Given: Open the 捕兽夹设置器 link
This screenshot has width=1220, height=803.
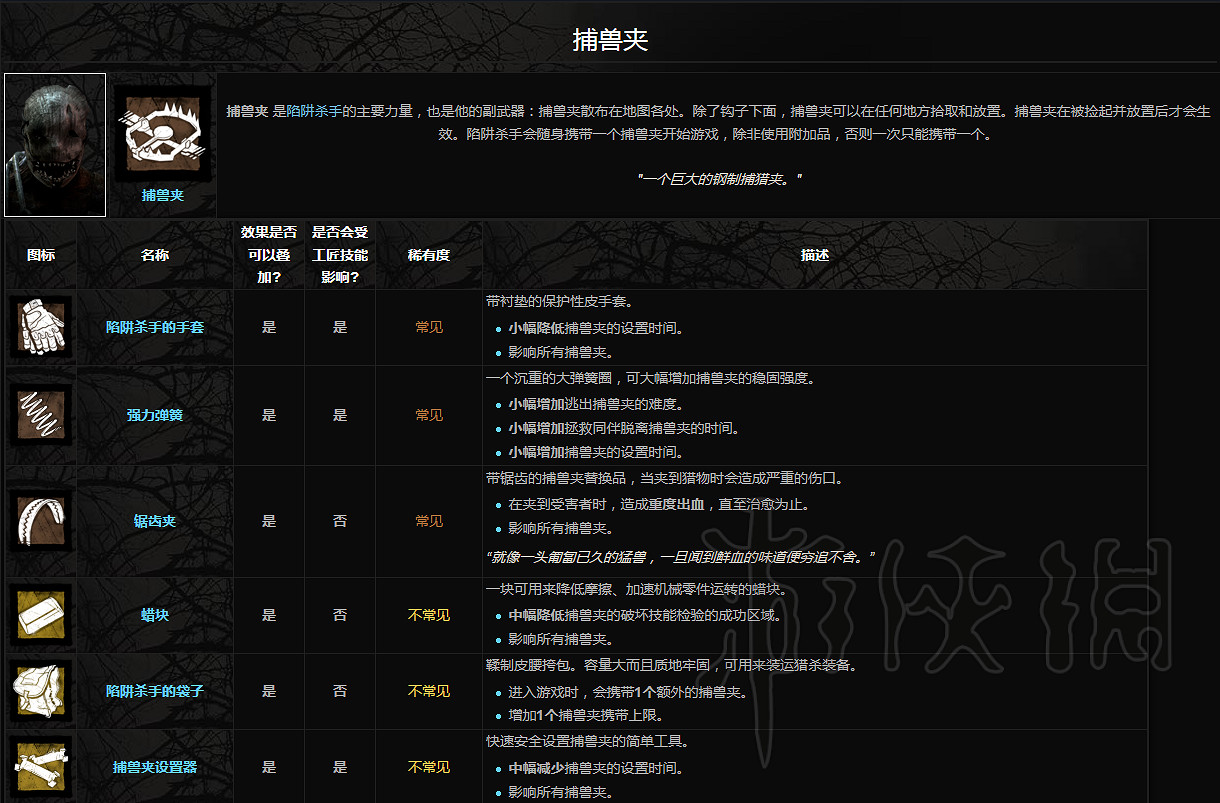Looking at the screenshot, I should click(155, 767).
